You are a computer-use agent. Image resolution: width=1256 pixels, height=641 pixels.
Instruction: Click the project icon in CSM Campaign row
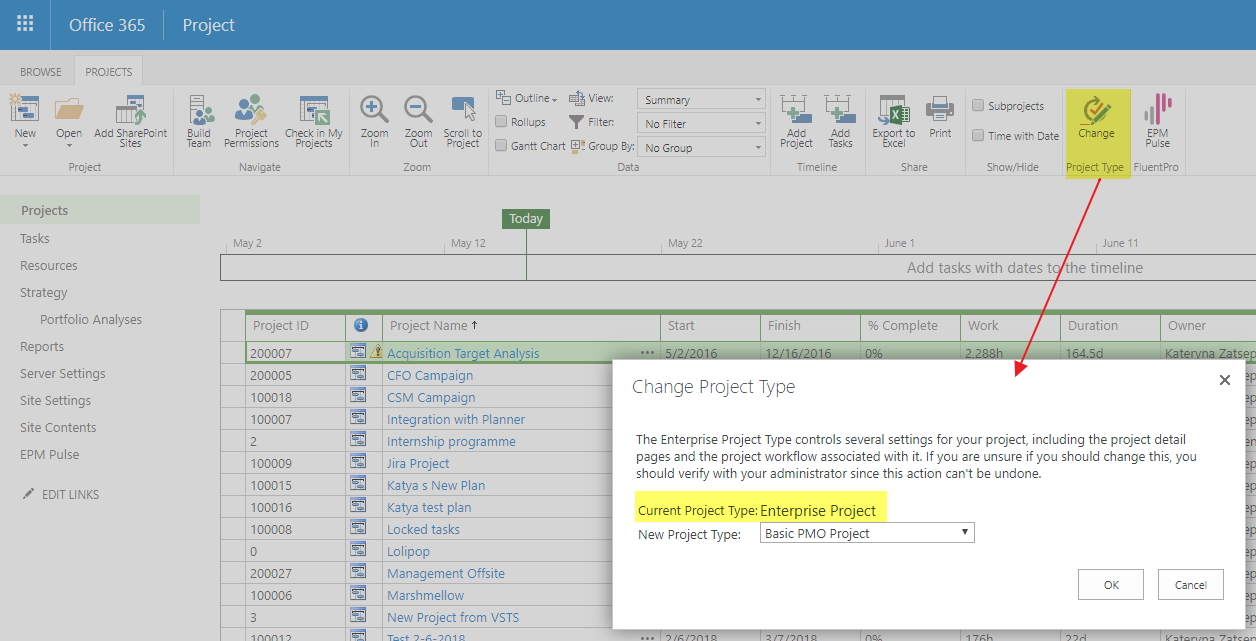[x=358, y=396]
